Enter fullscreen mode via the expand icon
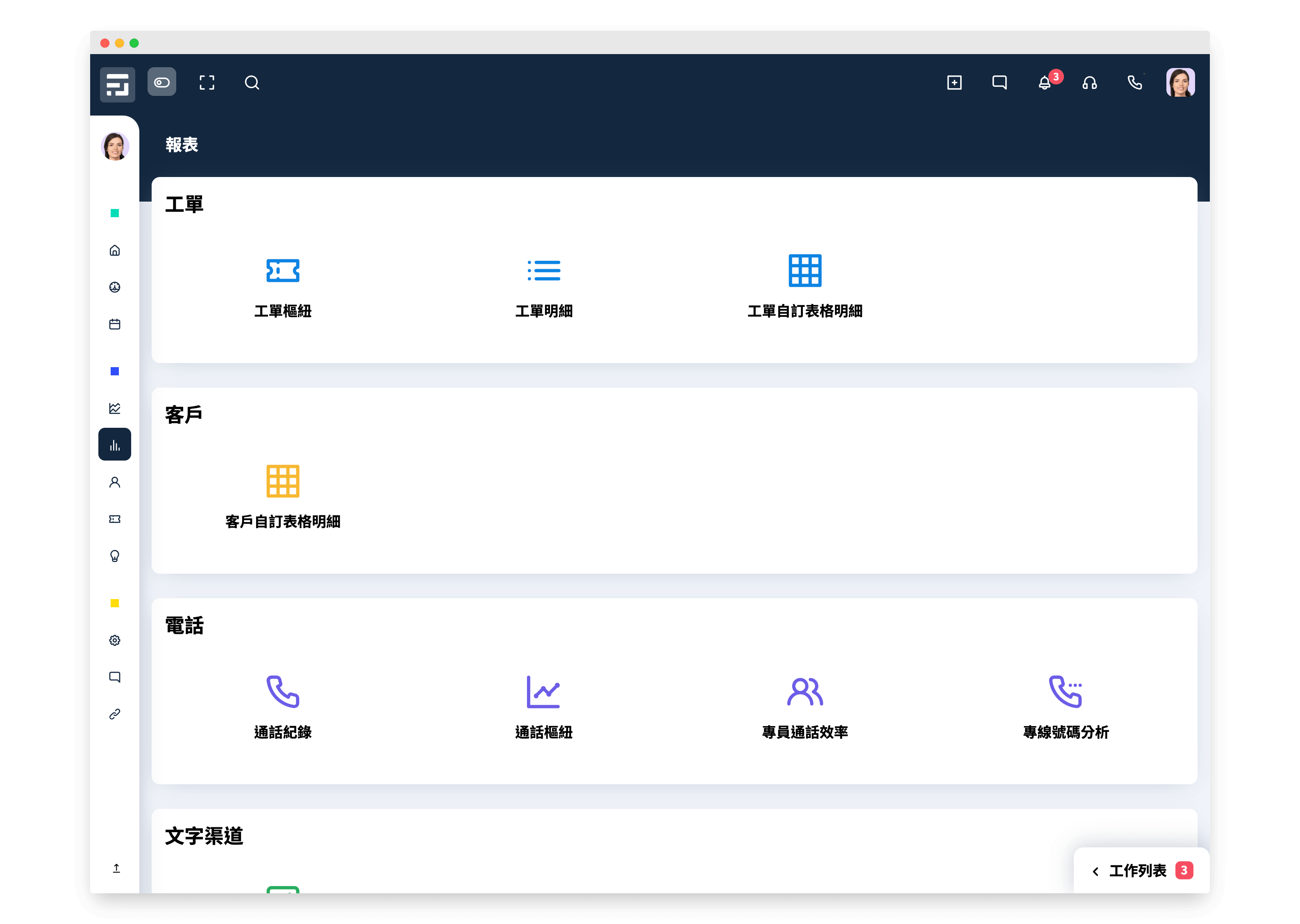Viewport: 1300px width, 924px height. click(207, 83)
